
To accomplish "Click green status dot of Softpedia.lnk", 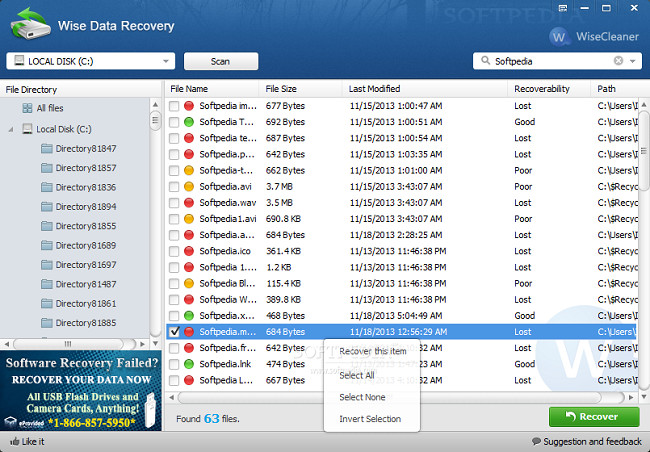I will (x=188, y=365).
